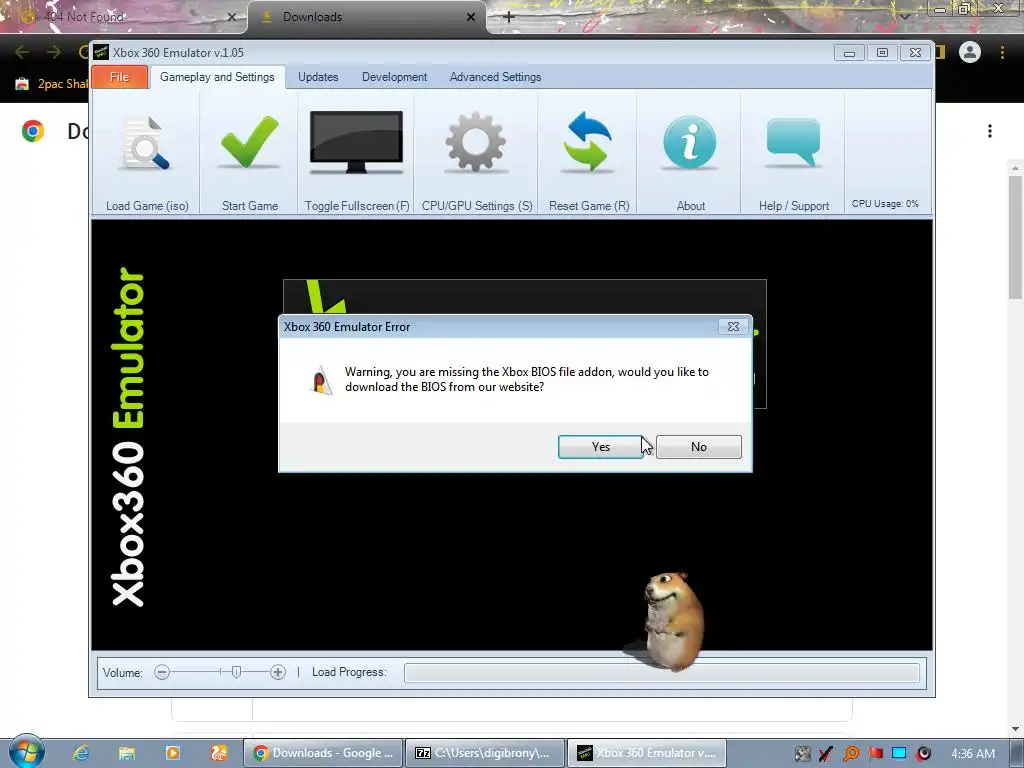Open the Chrome profile avatar icon
The width and height of the screenshot is (1024, 768).
(970, 52)
